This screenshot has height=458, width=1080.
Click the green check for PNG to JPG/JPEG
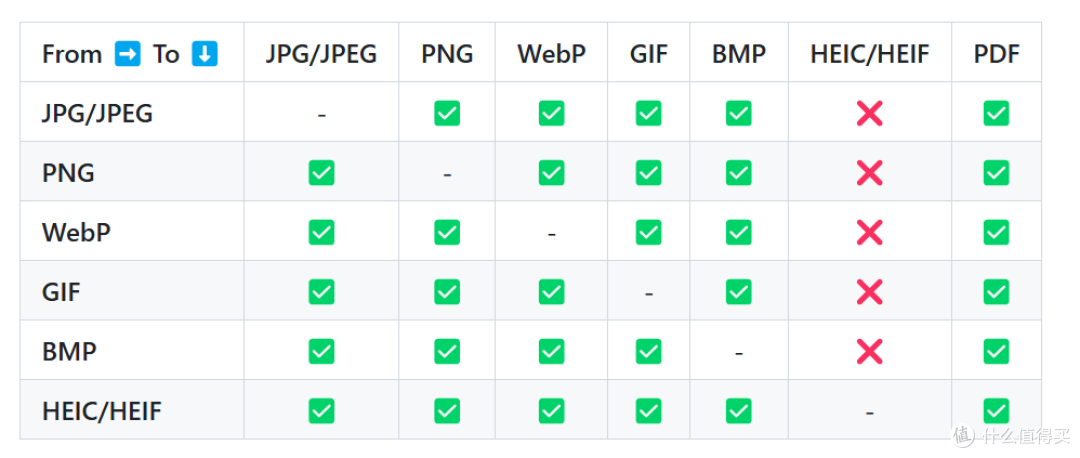[x=322, y=173]
